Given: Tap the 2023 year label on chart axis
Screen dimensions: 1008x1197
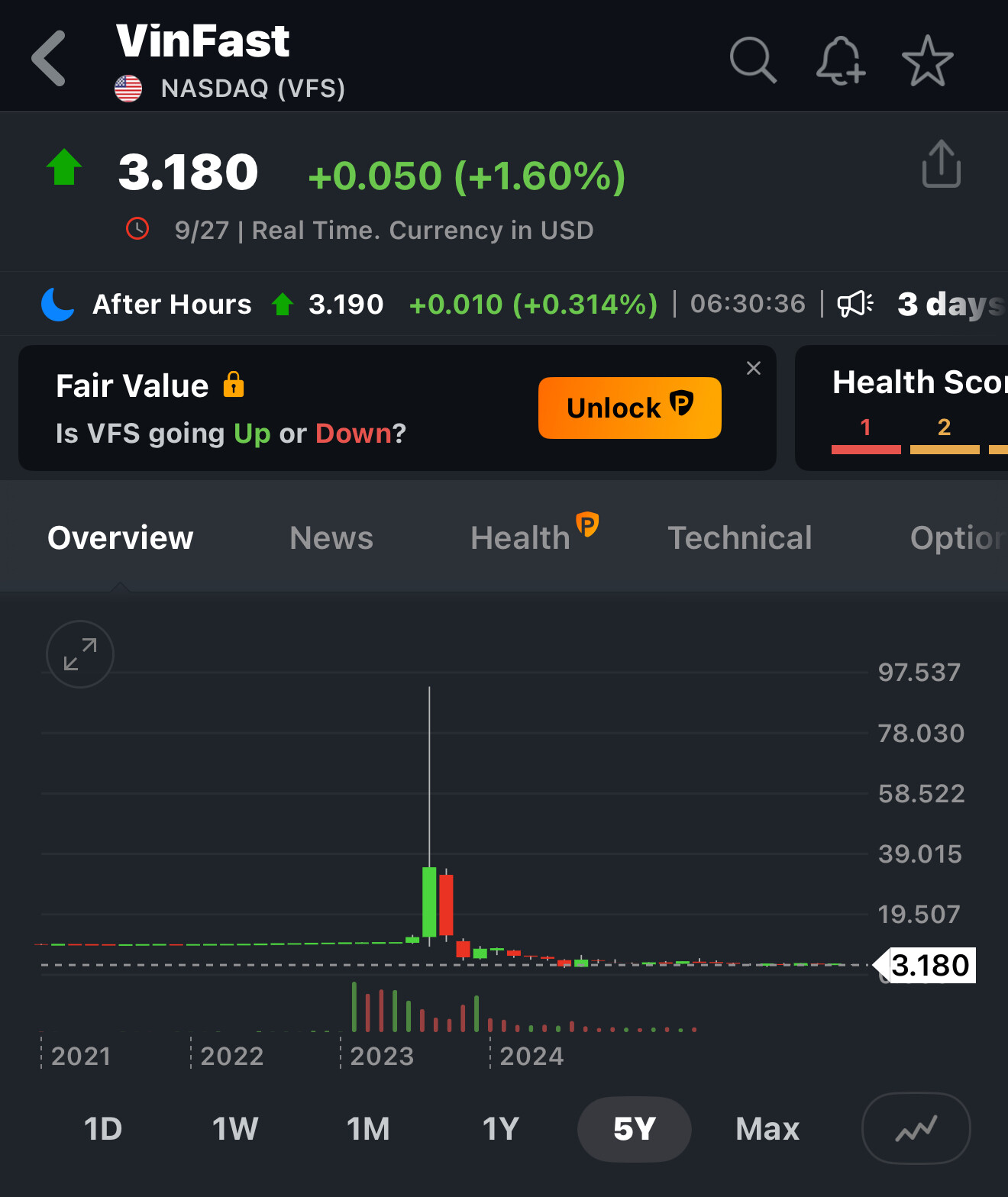Looking at the screenshot, I should coord(382,1056).
